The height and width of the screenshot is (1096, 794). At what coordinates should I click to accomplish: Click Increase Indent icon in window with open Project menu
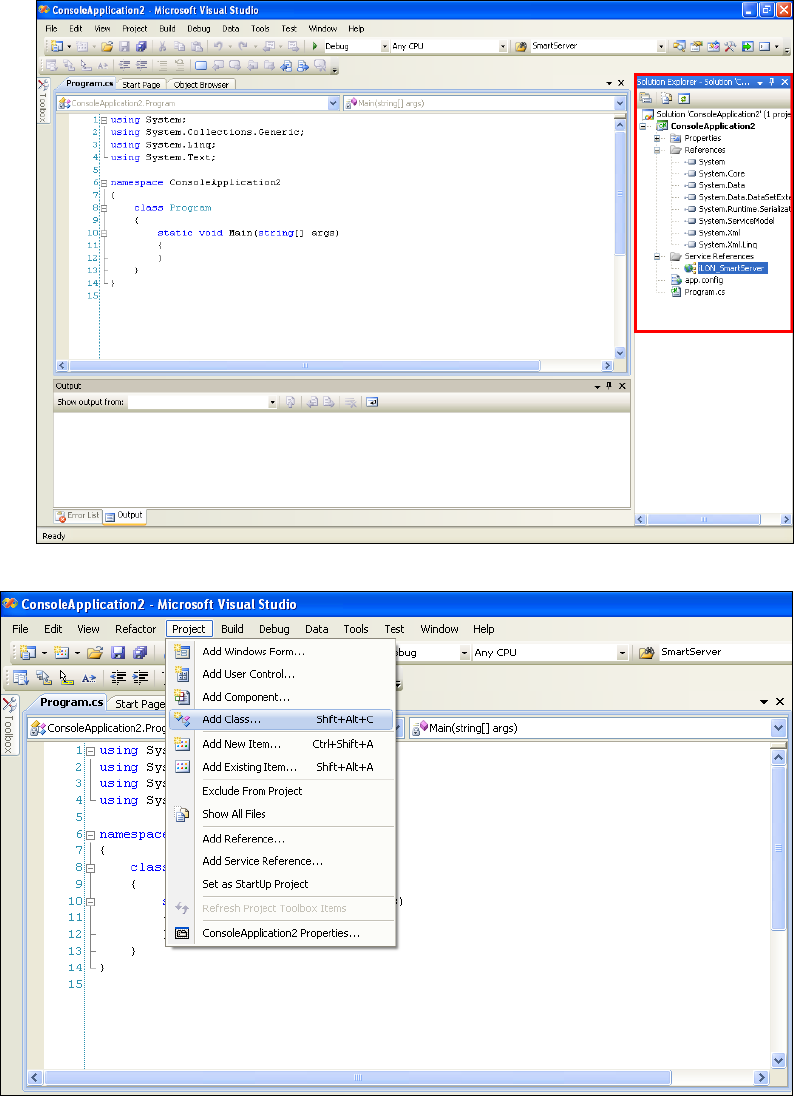tap(140, 677)
